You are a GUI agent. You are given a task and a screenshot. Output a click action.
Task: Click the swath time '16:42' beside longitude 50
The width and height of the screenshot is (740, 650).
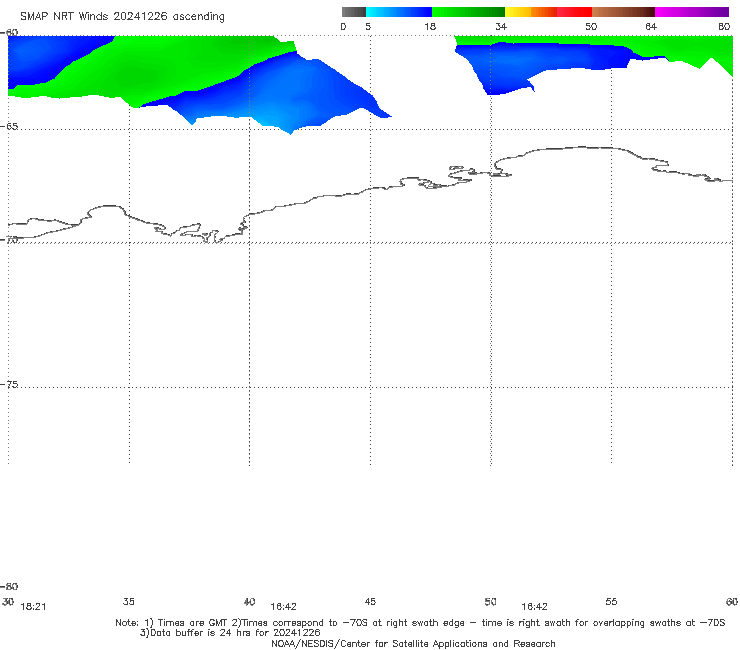[534, 607]
